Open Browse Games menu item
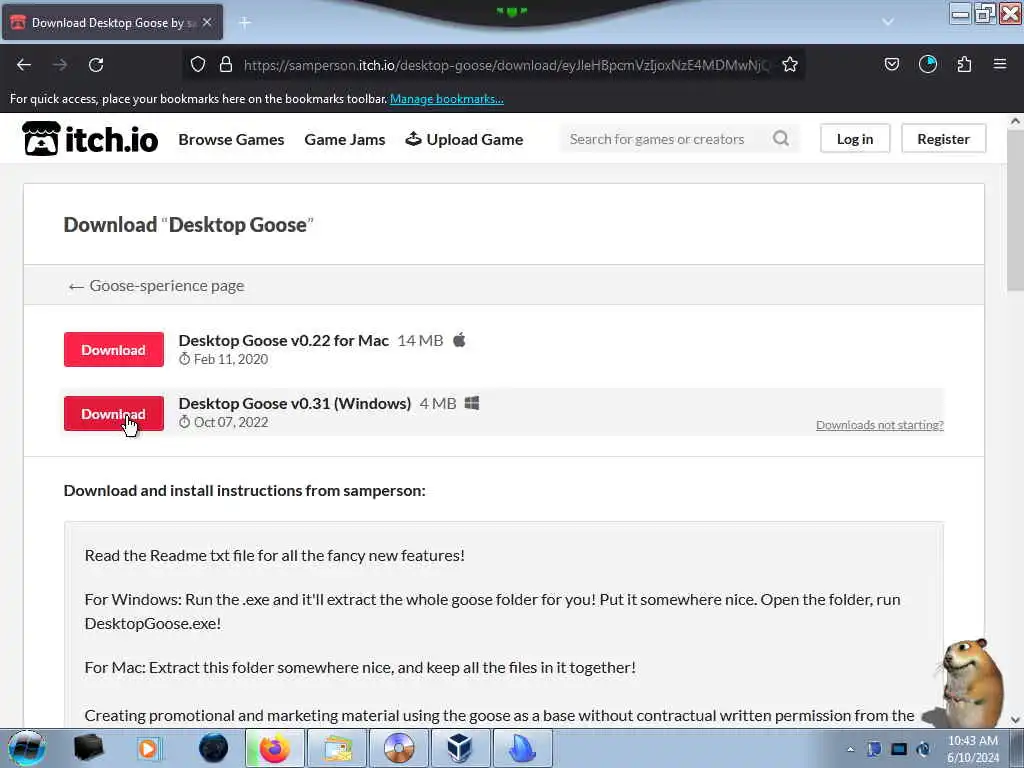Screen dimensions: 1024x768 (231, 139)
